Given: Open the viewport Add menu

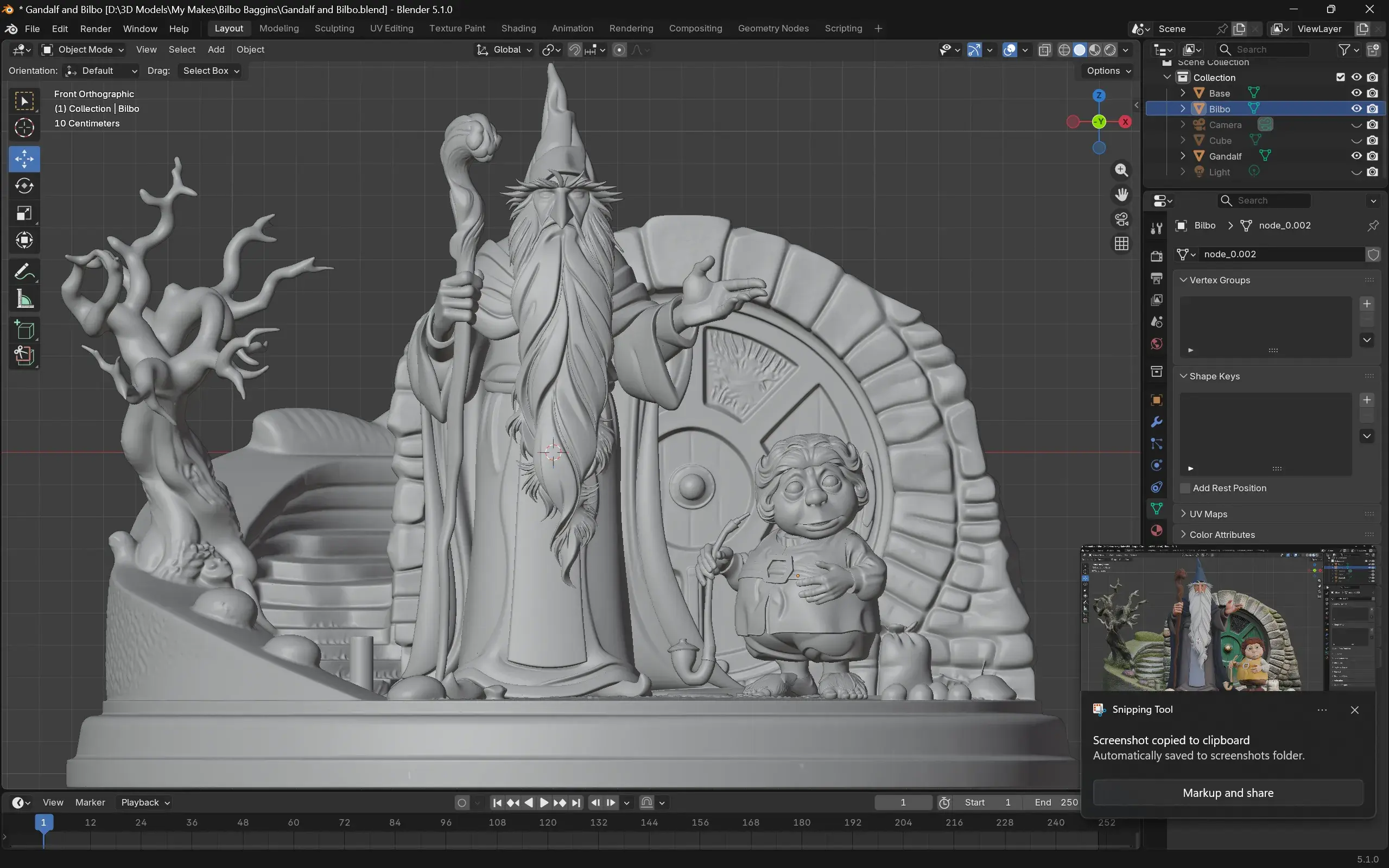Looking at the screenshot, I should [216, 50].
